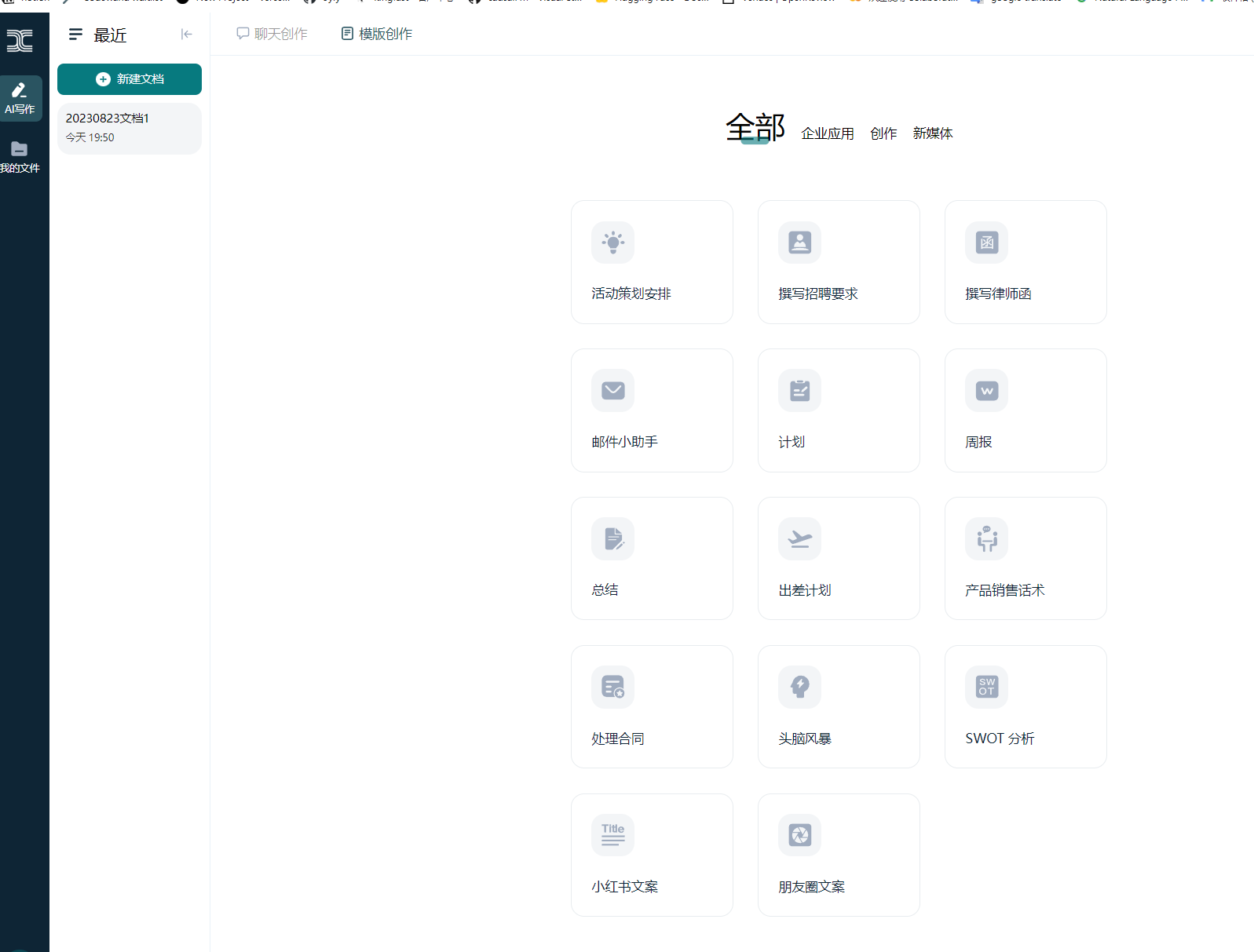
Task: Open AI写作 from the left sidebar
Action: point(20,98)
